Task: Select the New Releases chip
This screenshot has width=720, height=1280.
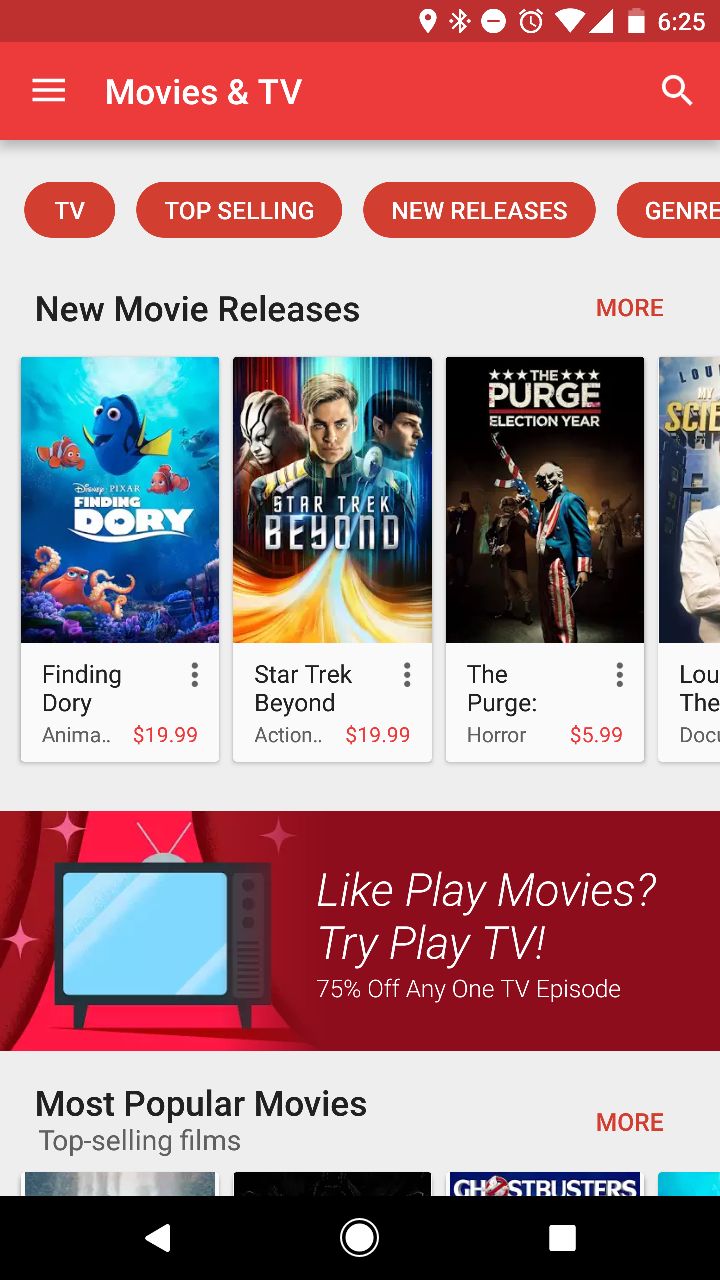Action: pyautogui.click(x=479, y=210)
